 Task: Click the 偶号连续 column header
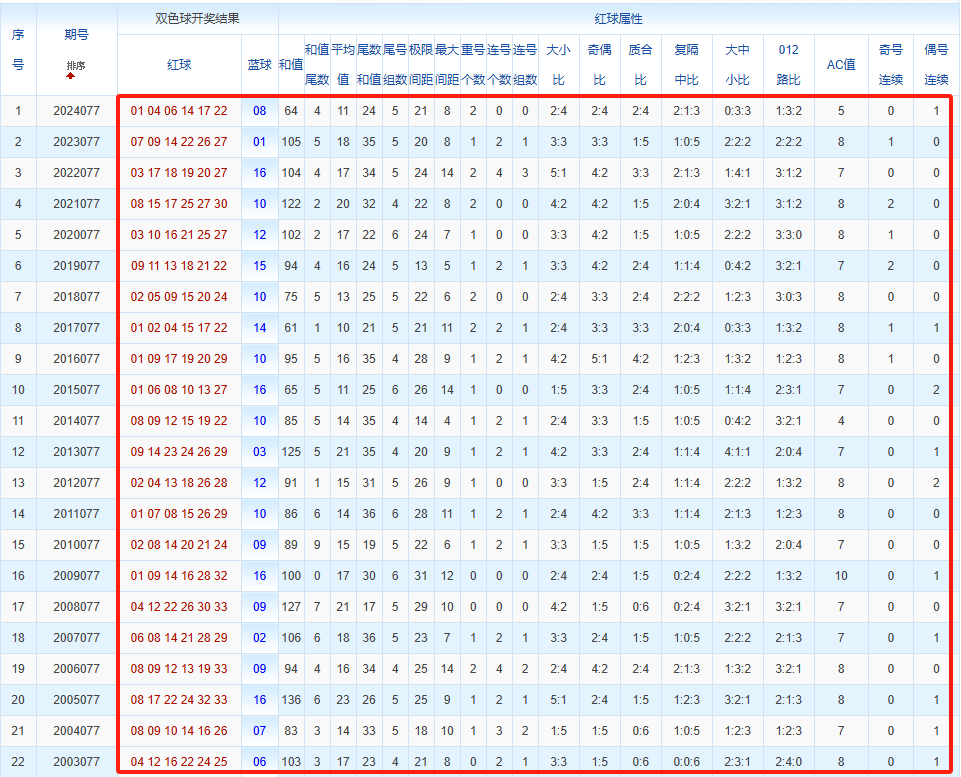tap(936, 65)
